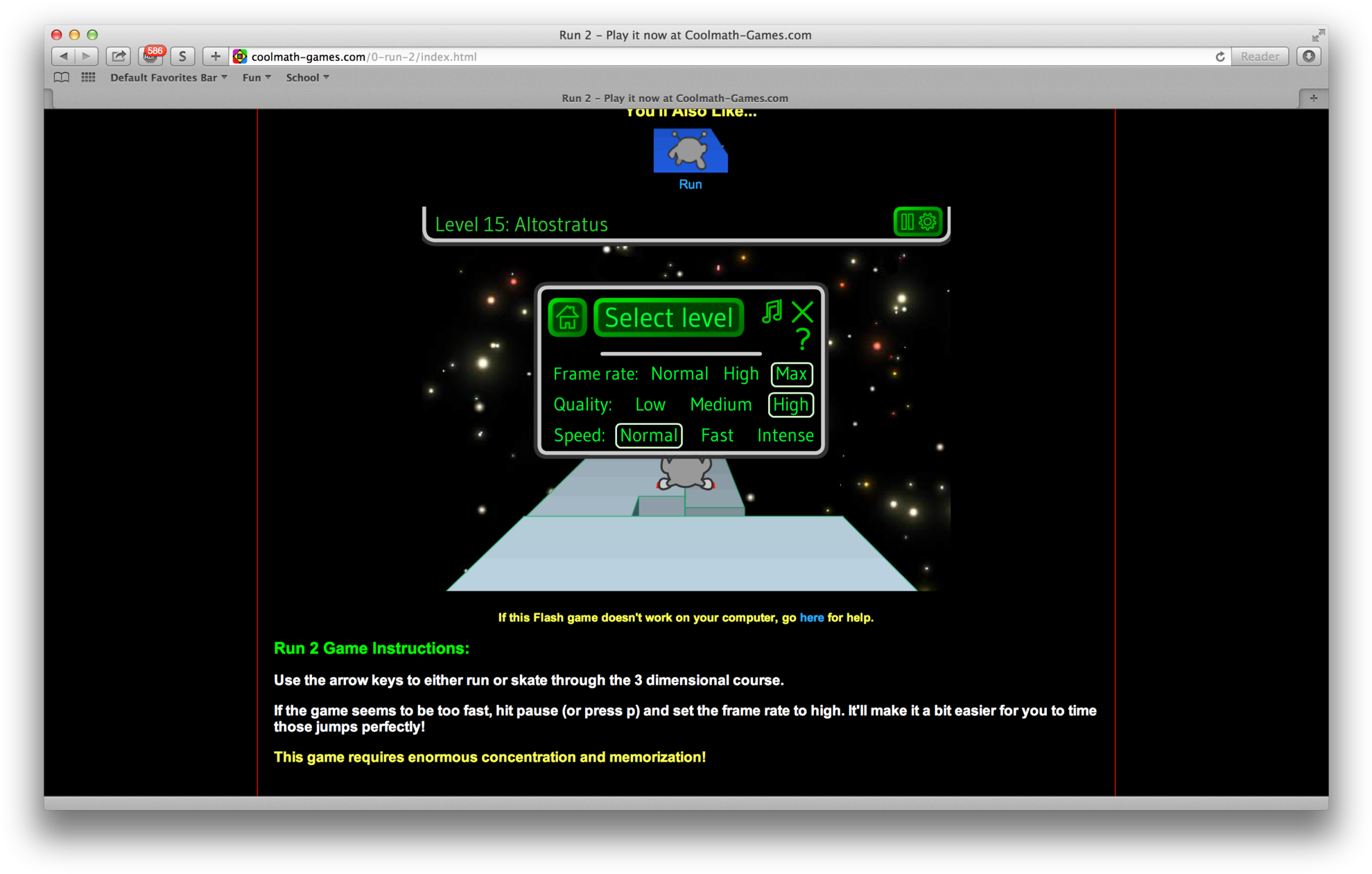Follow the Run game link
The image size is (1372, 874).
[x=691, y=184]
